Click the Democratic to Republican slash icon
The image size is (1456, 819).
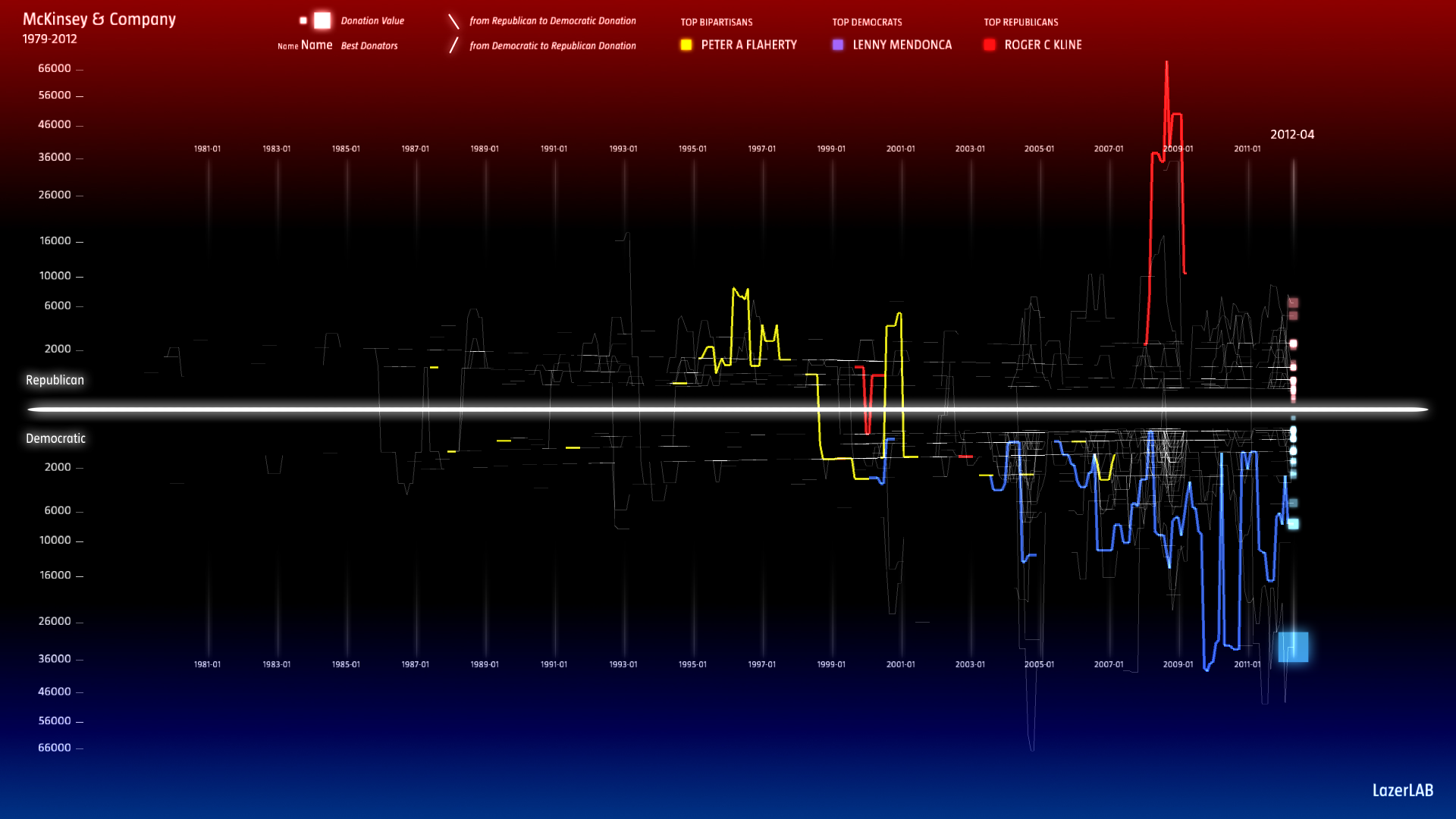tap(453, 45)
